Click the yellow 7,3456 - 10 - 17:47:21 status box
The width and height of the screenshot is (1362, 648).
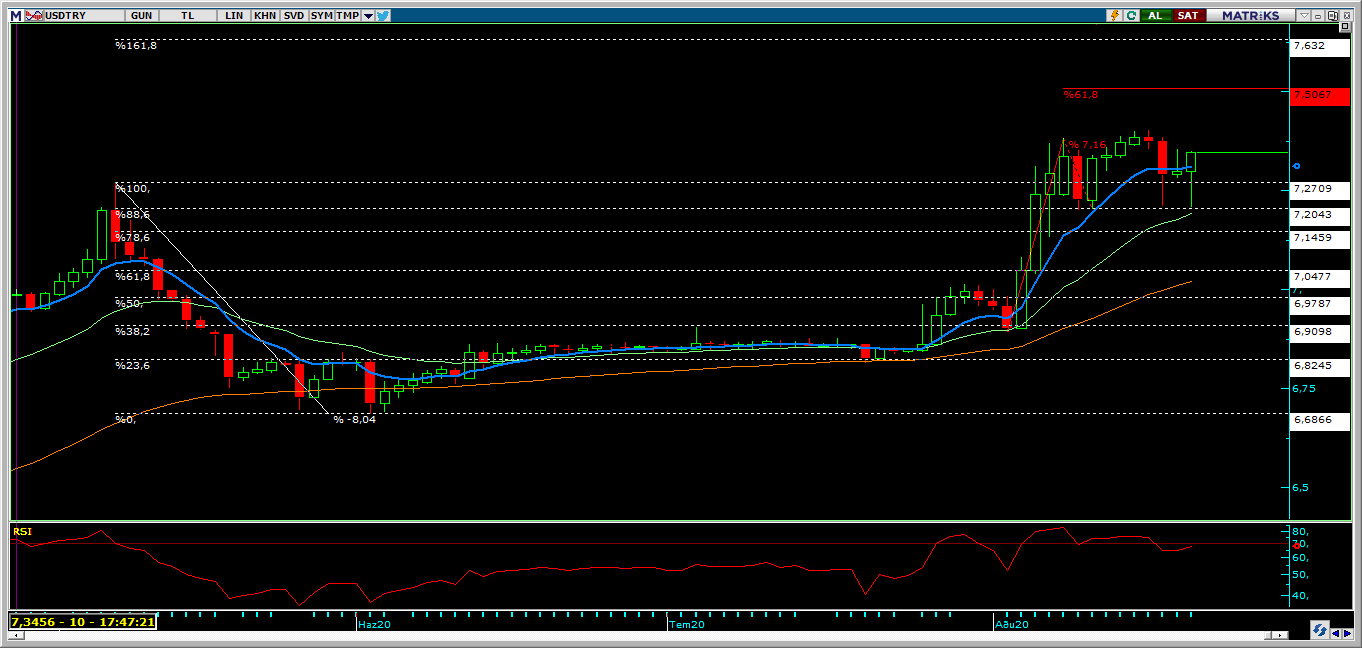click(x=83, y=622)
